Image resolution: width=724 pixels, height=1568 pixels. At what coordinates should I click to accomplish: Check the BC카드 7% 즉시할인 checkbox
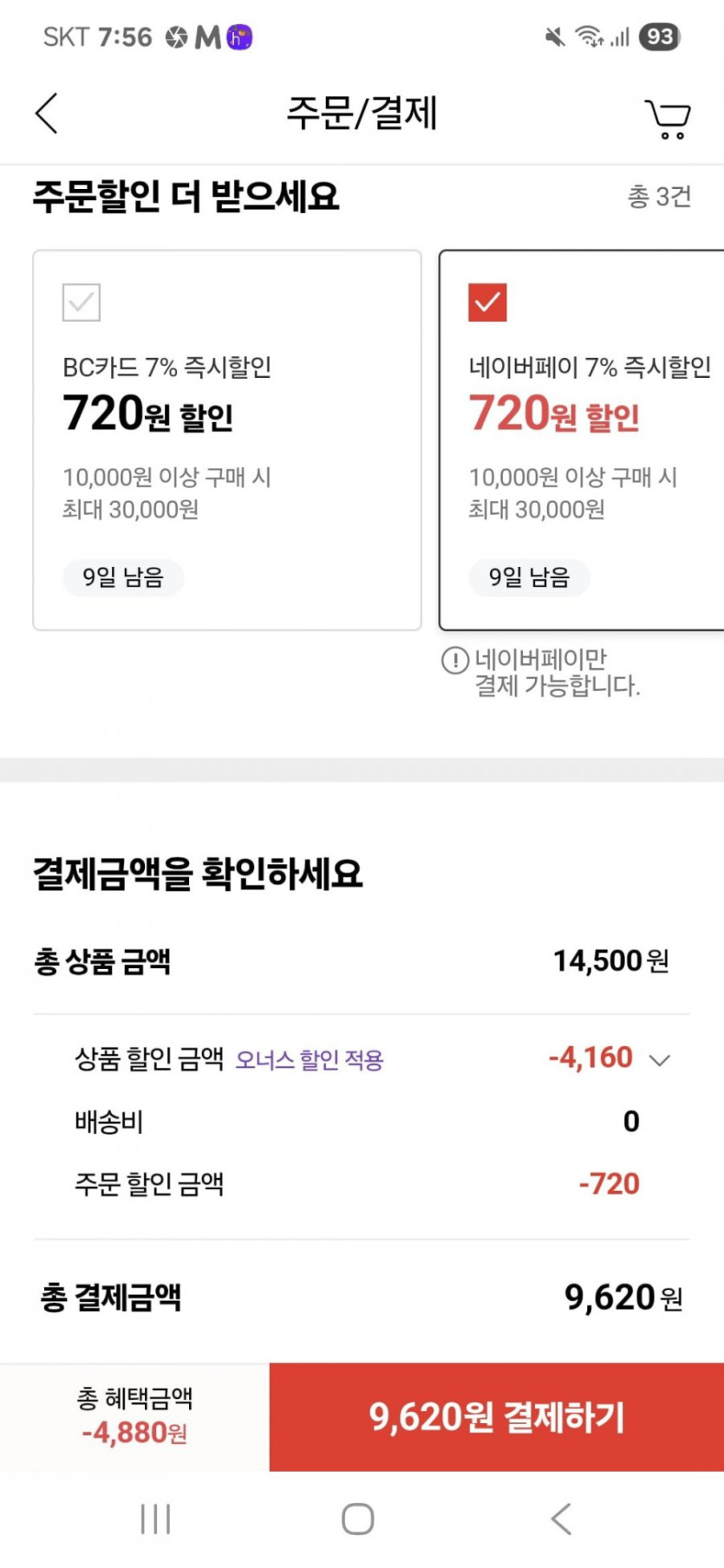pyautogui.click(x=82, y=303)
